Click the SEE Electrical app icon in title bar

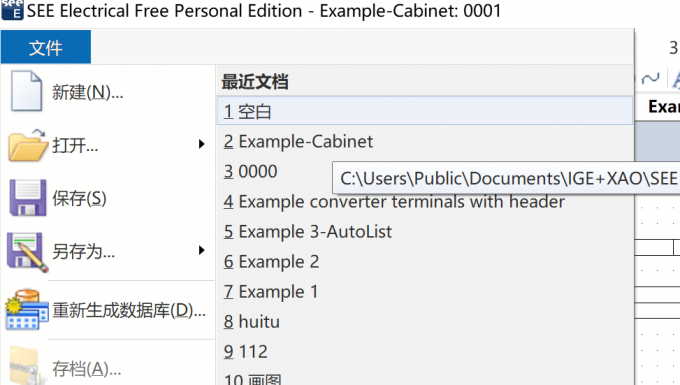click(x=12, y=10)
